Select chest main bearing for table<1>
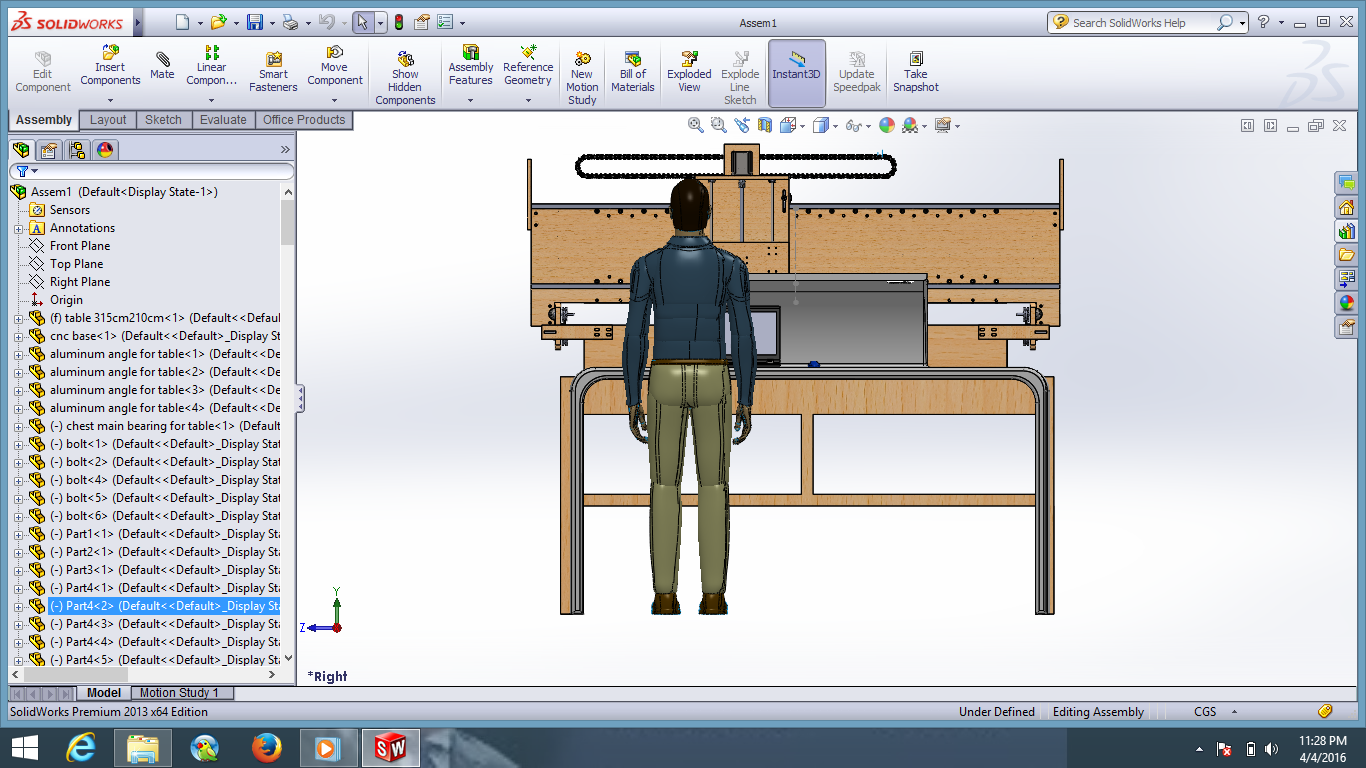This screenshot has height=768, width=1366. (x=164, y=426)
